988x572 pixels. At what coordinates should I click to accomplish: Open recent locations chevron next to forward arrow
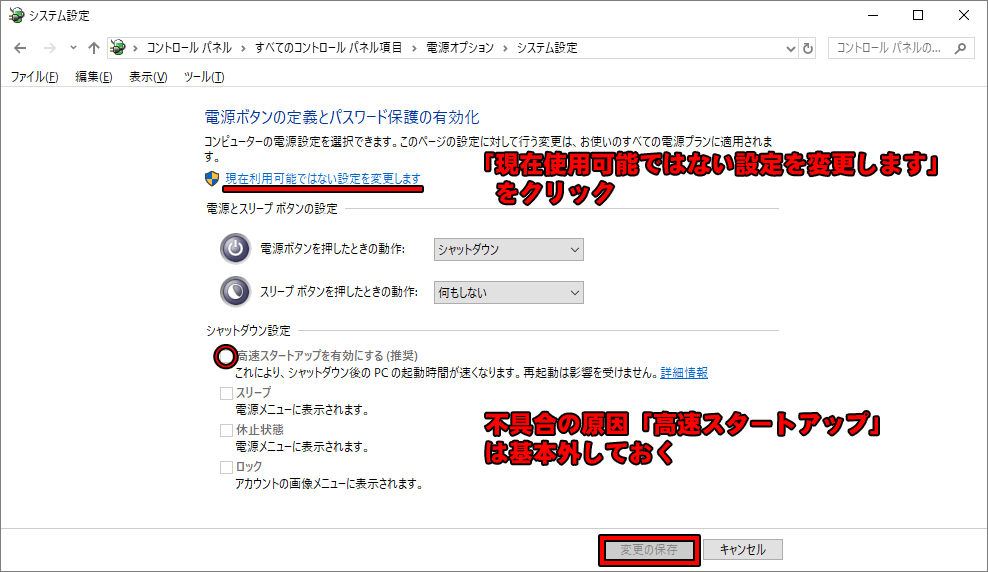tap(73, 48)
